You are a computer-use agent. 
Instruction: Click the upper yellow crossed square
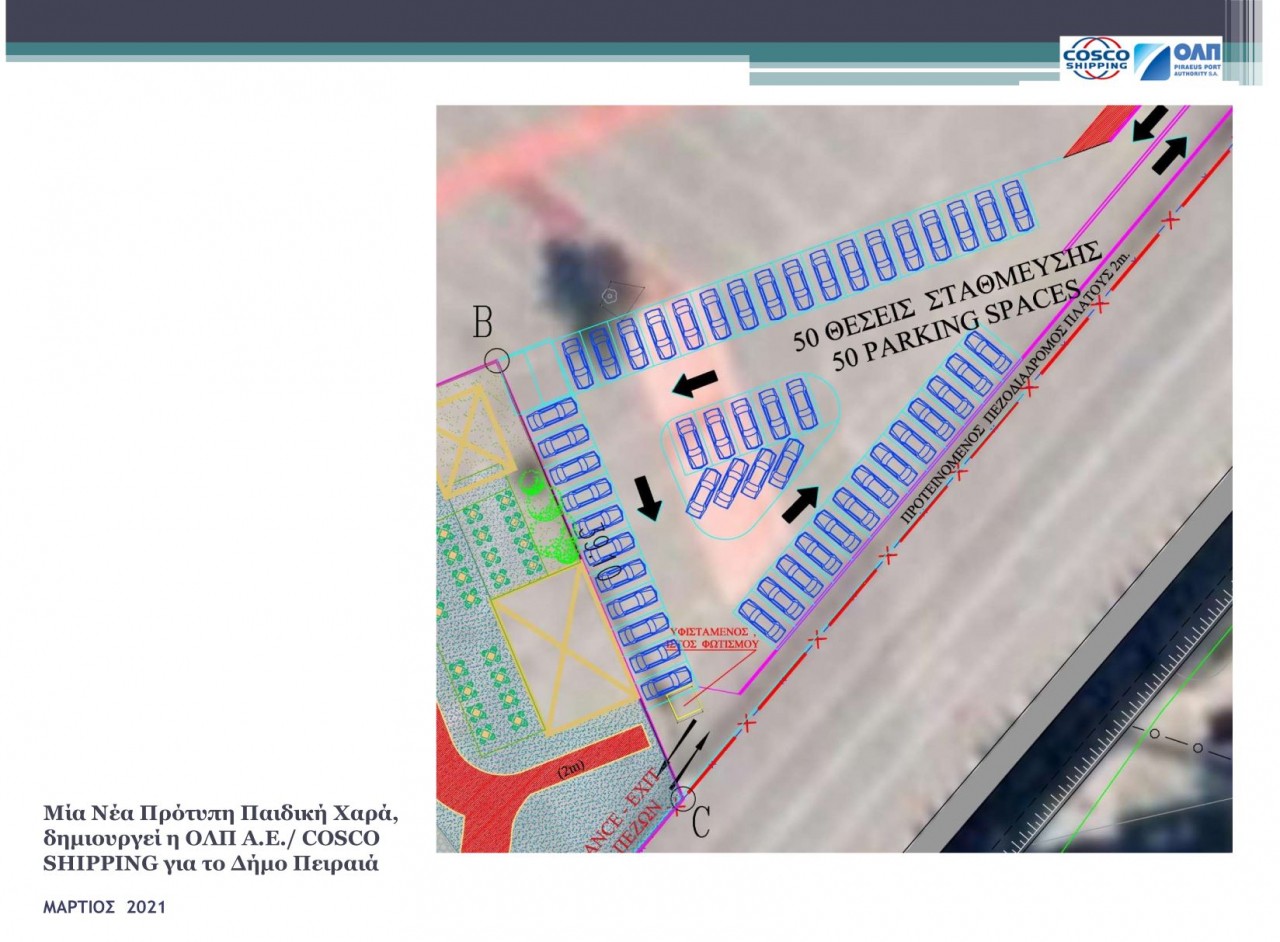471,442
